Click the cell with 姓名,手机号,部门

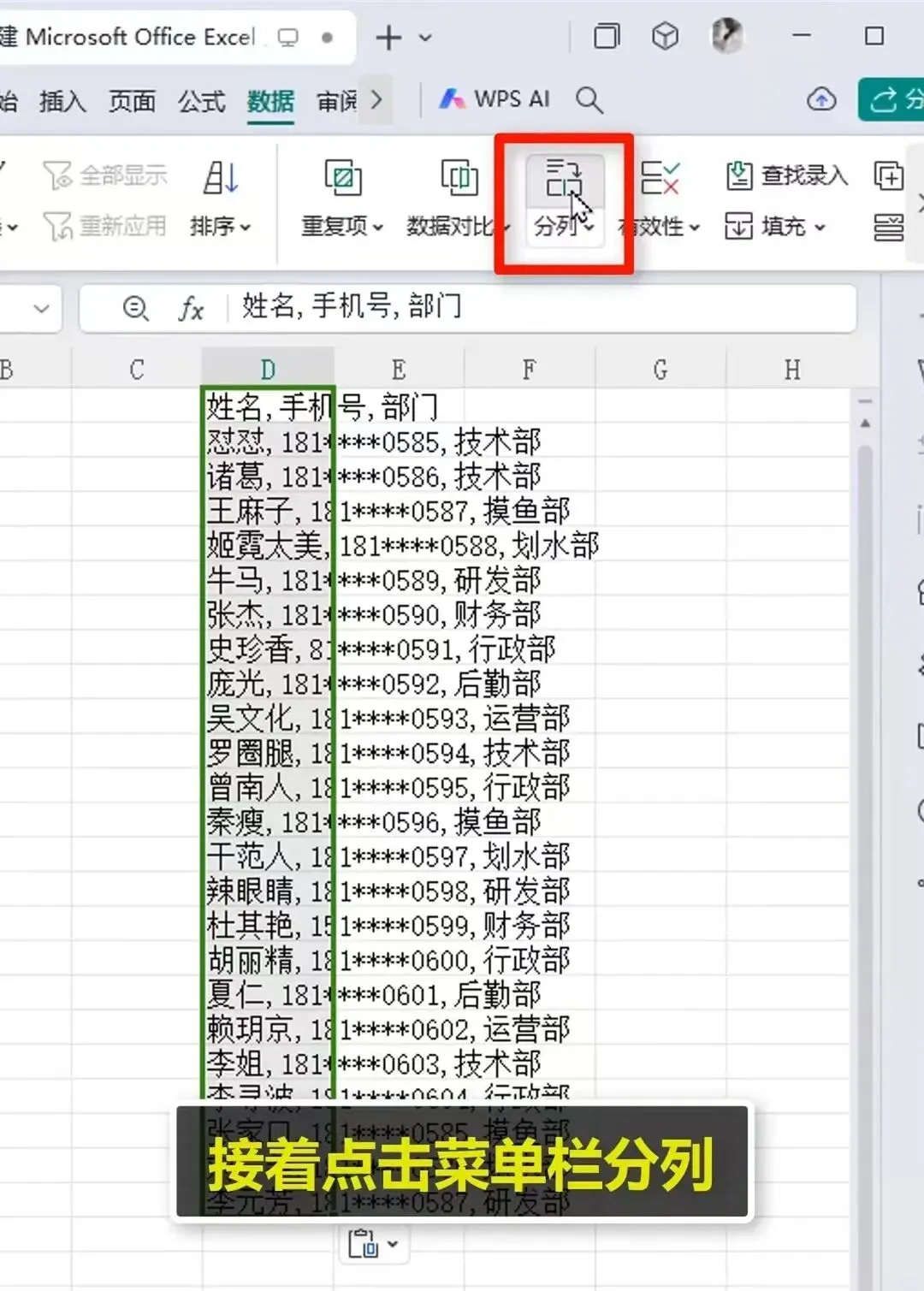tap(268, 407)
